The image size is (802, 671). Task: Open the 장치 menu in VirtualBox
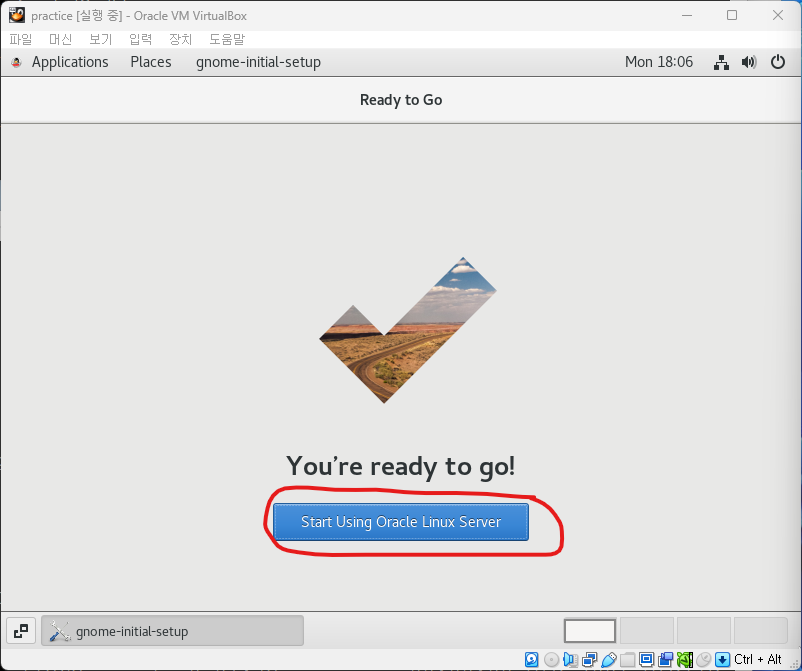(x=181, y=39)
